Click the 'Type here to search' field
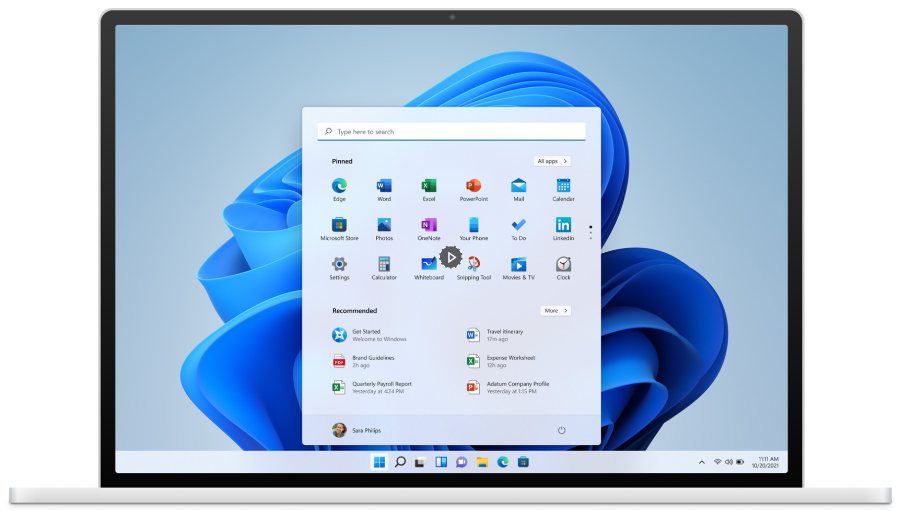900x511 pixels. (451, 132)
